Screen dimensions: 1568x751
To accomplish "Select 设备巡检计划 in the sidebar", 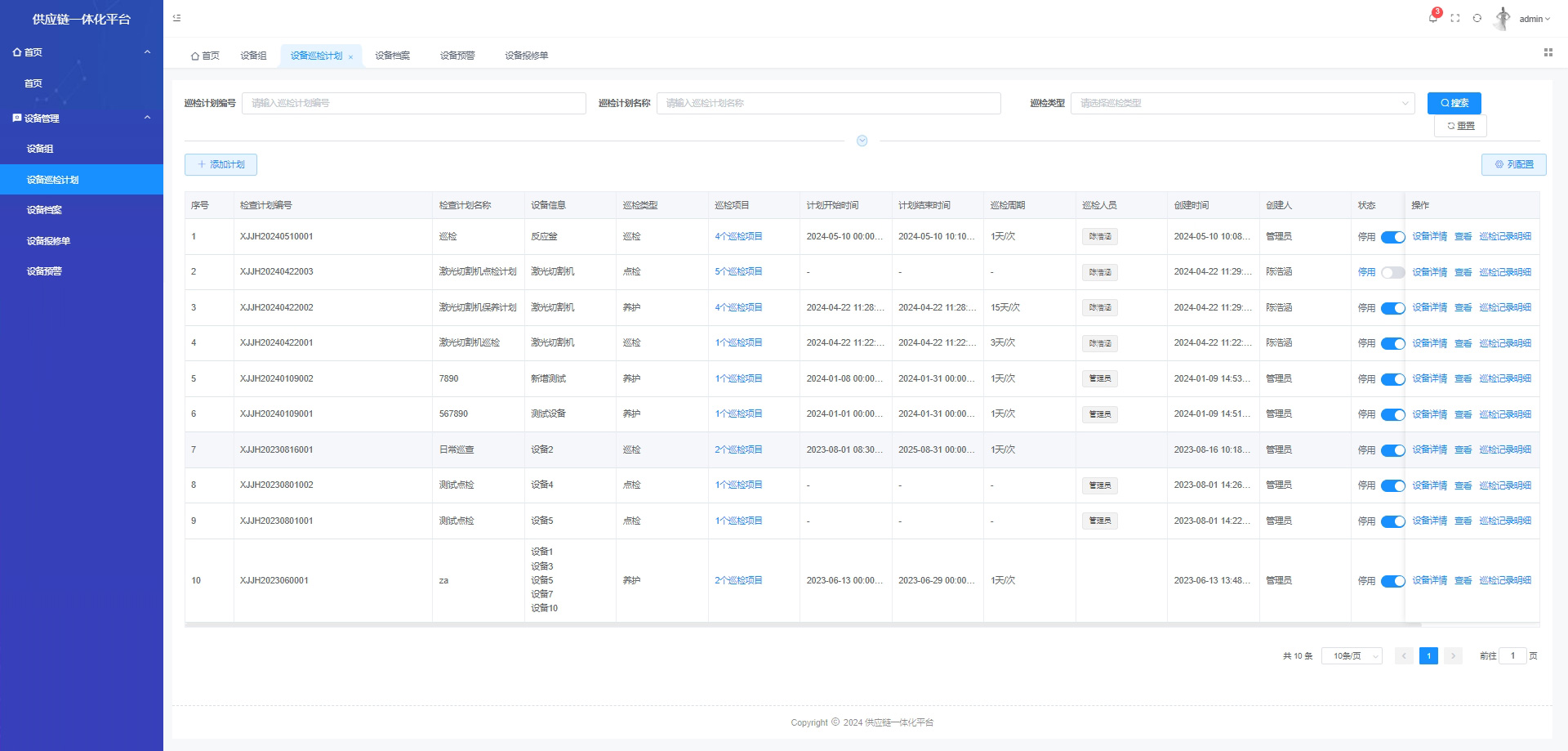I will pos(82,180).
